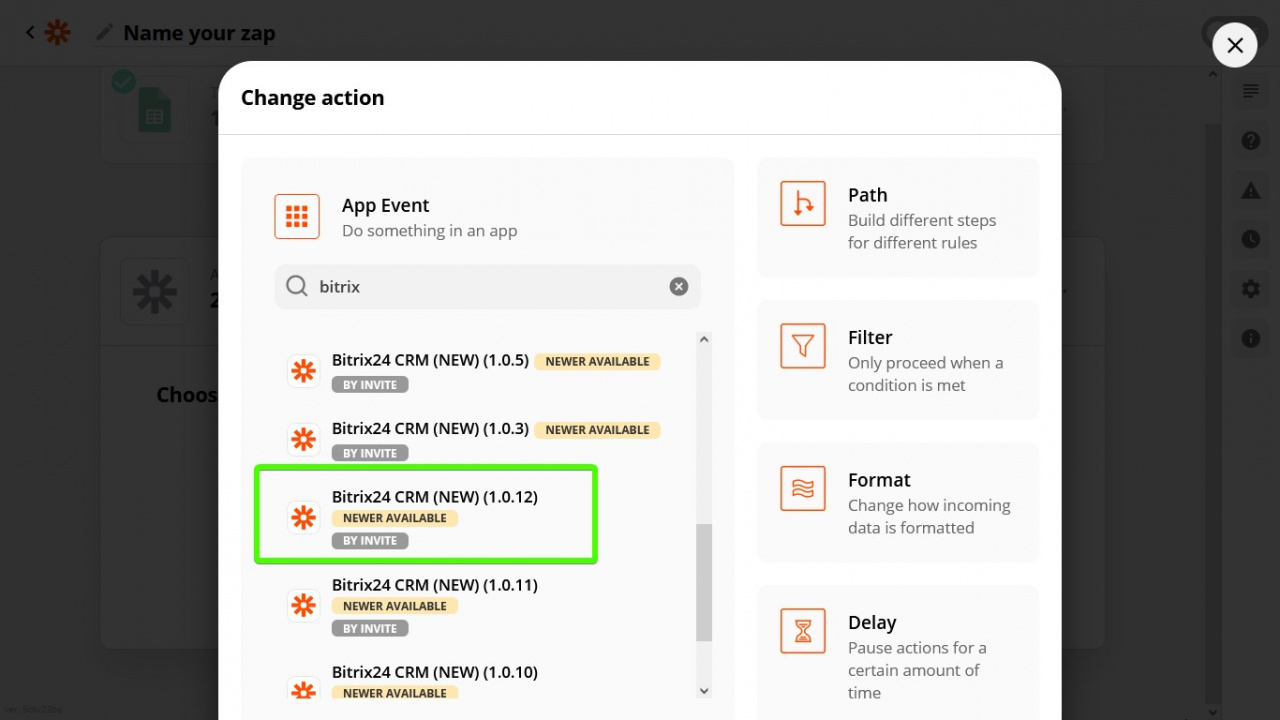Go back using the left arrow
Screen dimensions: 1280x720
pyautogui.click(x=30, y=33)
